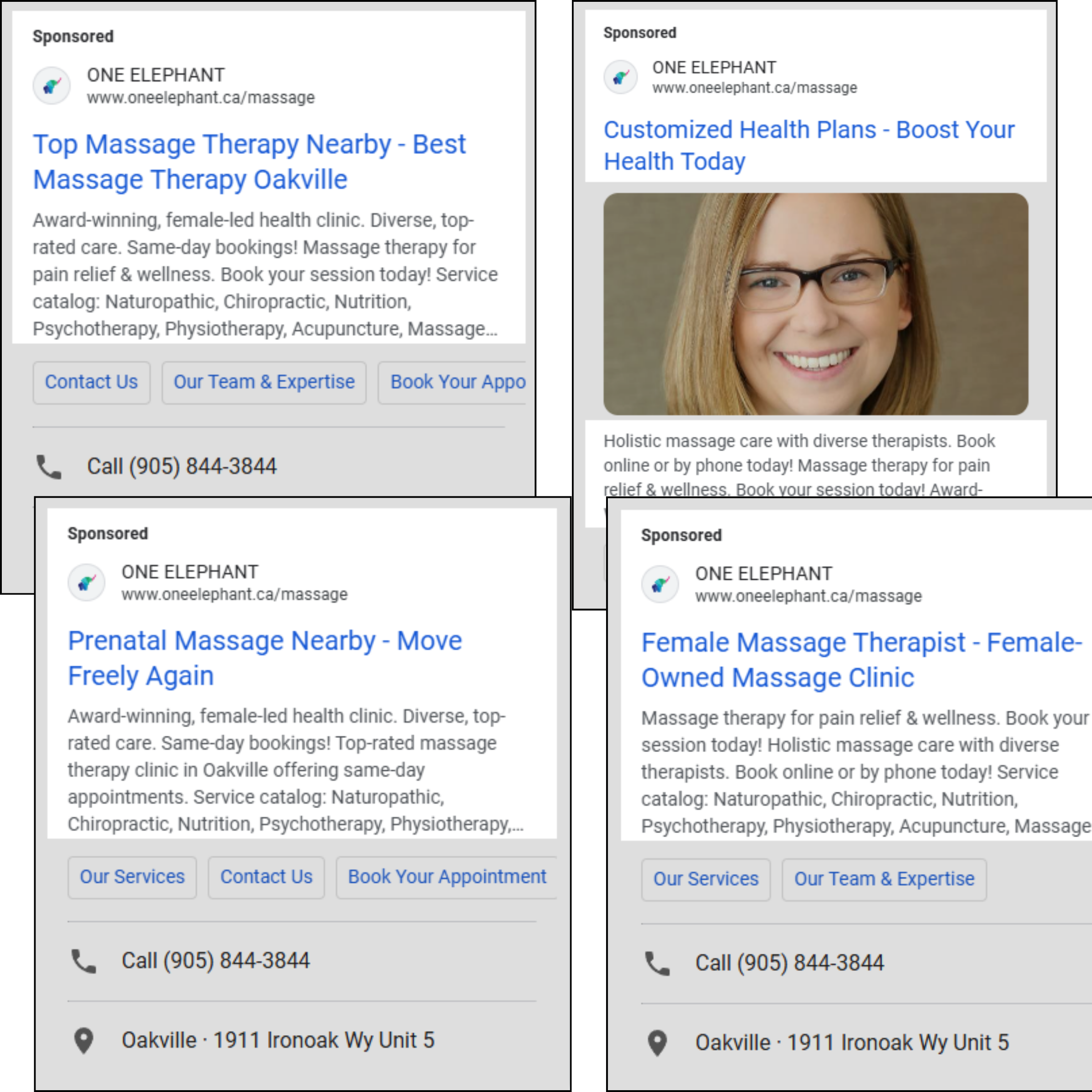Open the Oakville address in the Female Massage Therapist ad
Image resolution: width=1092 pixels, height=1092 pixels.
[852, 1043]
